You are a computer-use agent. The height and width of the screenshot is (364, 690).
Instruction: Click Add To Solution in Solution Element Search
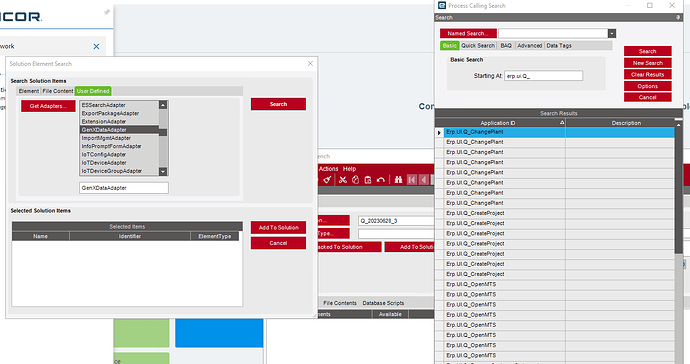[278, 228]
